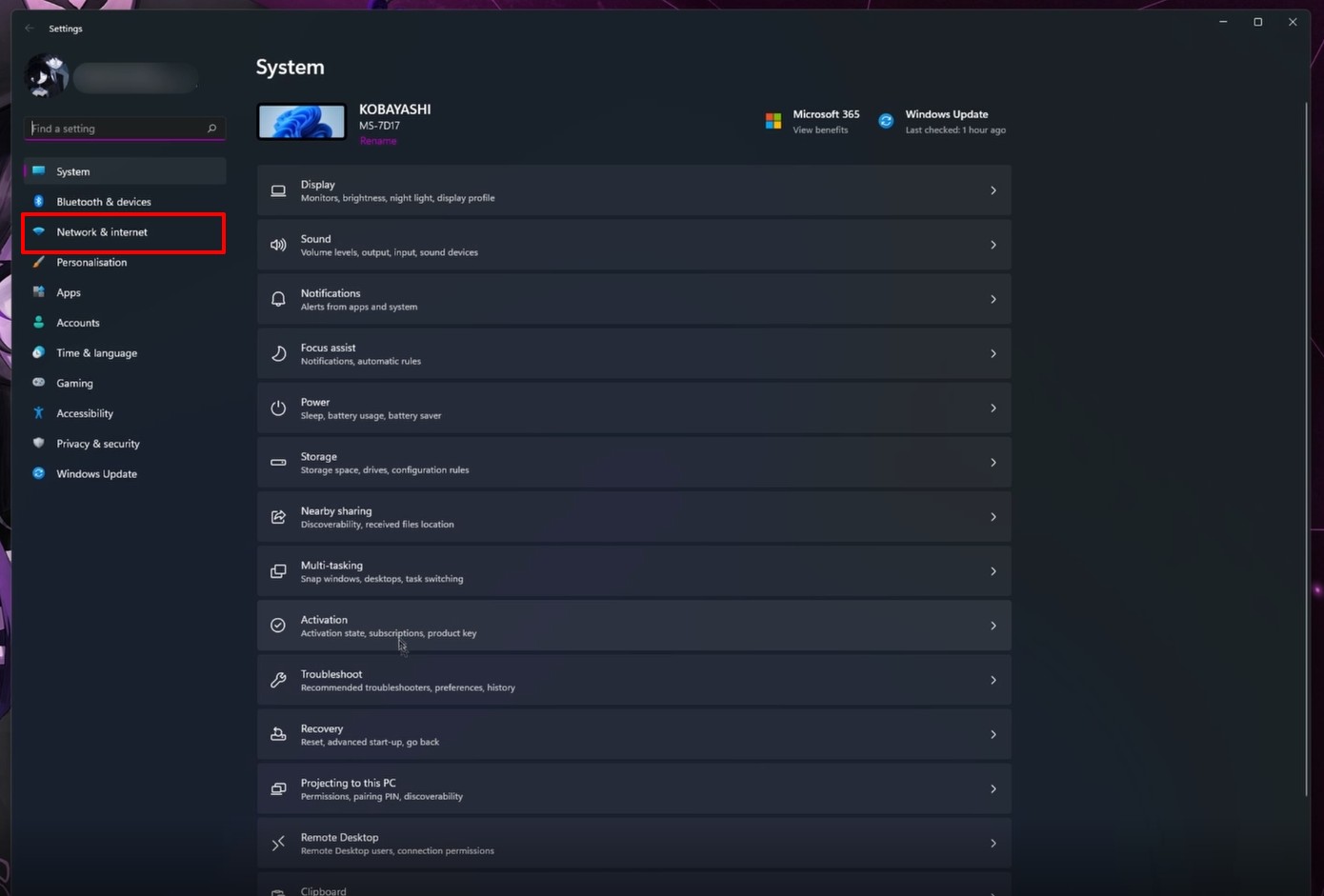
Task: Go to Privacy & security section
Action: [x=97, y=444]
